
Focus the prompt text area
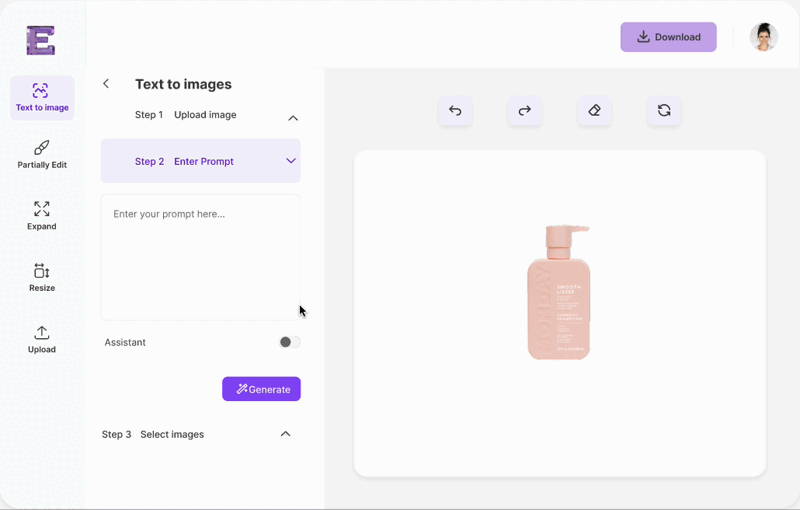tap(201, 257)
